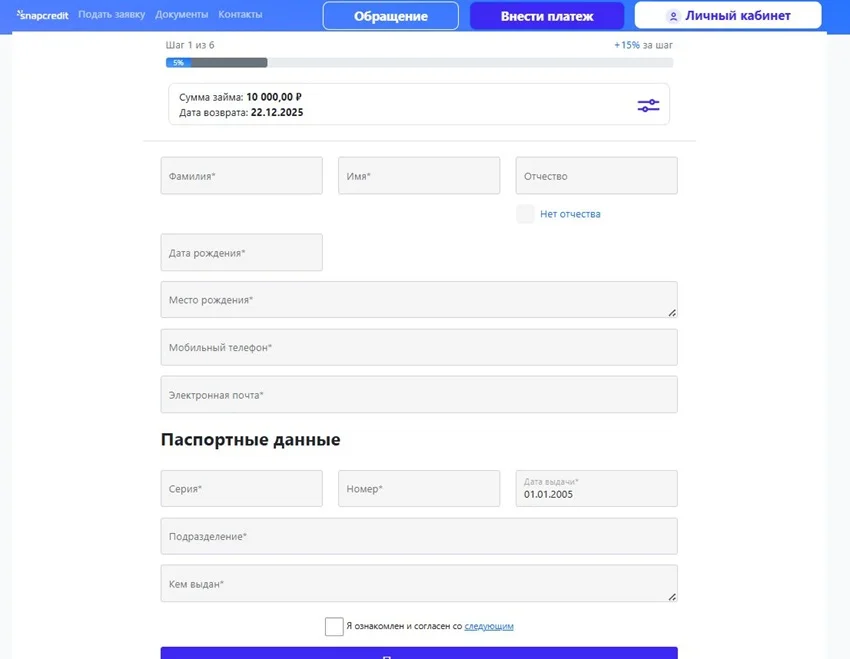The height and width of the screenshot is (659, 850).
Task: Focus Мобильный телефон field
Action: (x=419, y=347)
